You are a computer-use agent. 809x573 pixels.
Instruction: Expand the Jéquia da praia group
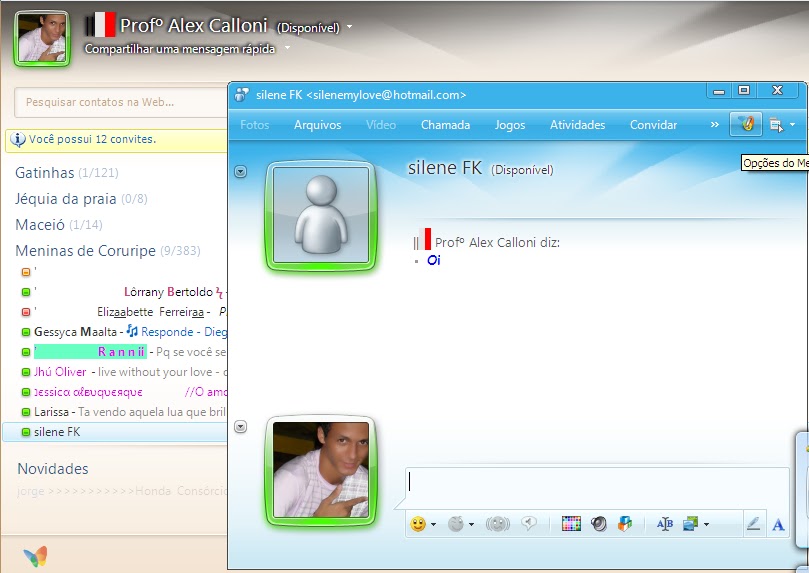81,199
